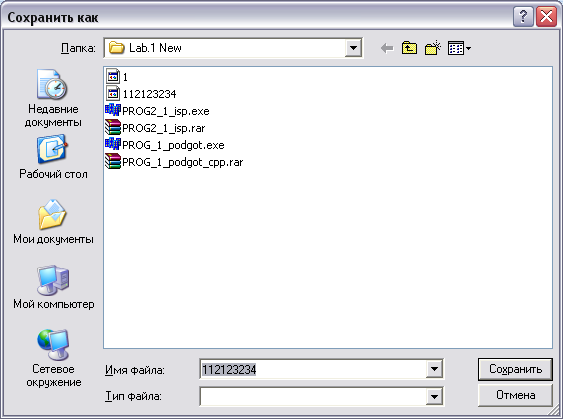Go back to the previous folder
Image resolution: width=563 pixels, height=419 pixels.
[x=387, y=48]
